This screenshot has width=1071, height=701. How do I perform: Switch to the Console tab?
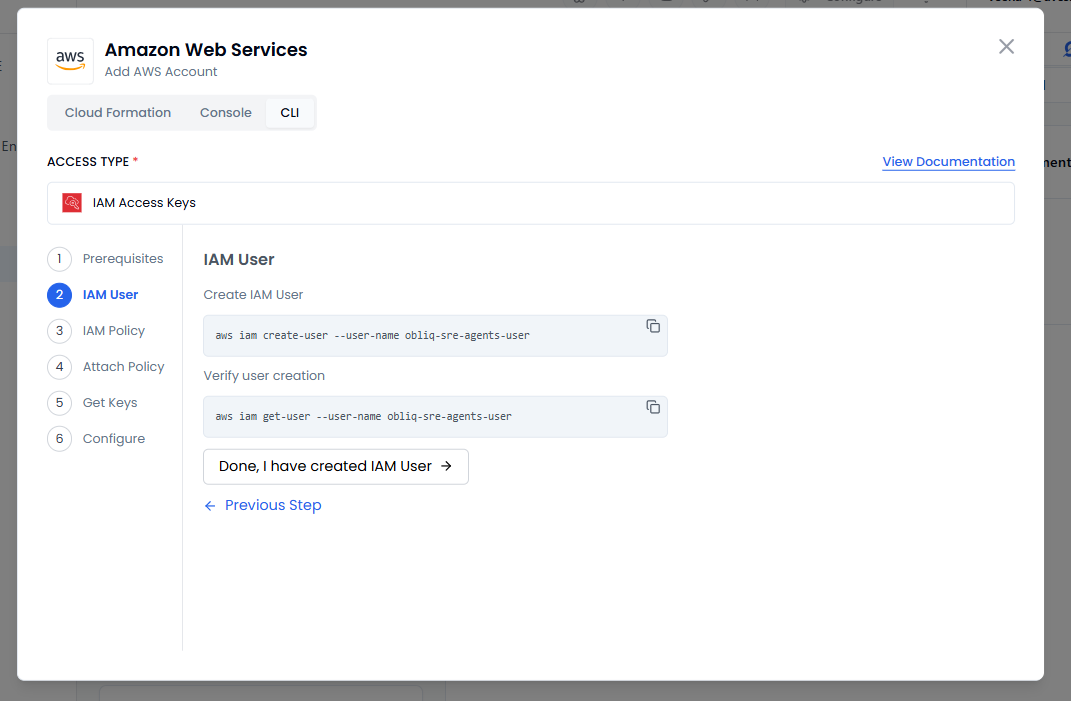pos(226,113)
